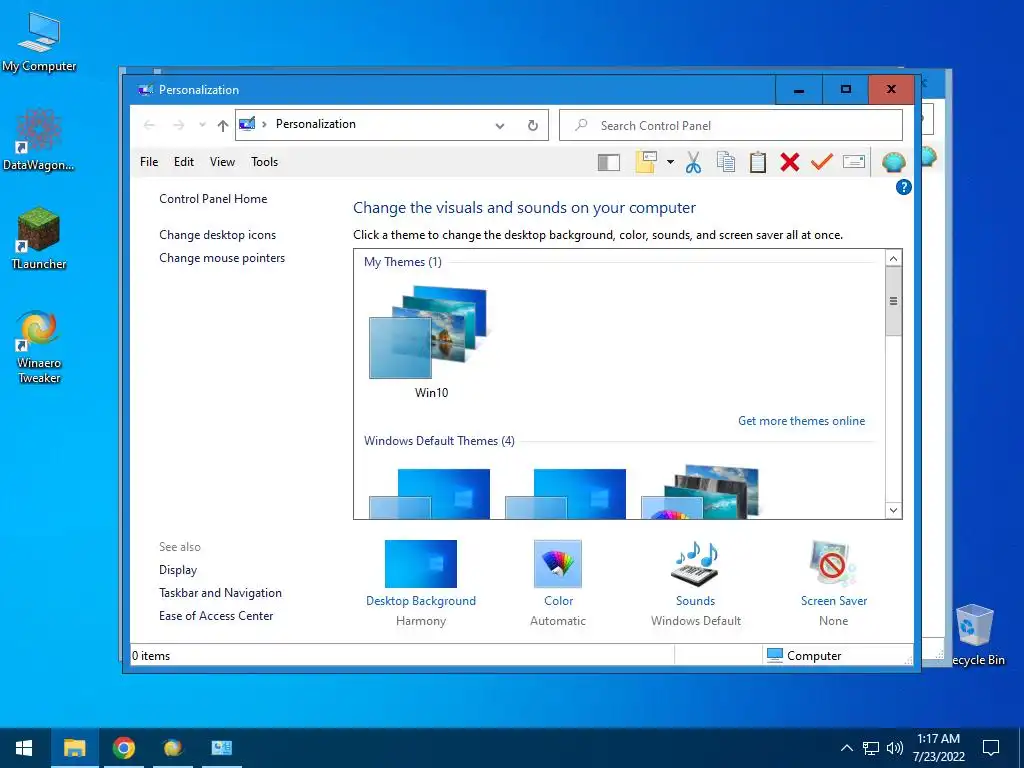Click the Cut scissors icon

coord(694,162)
